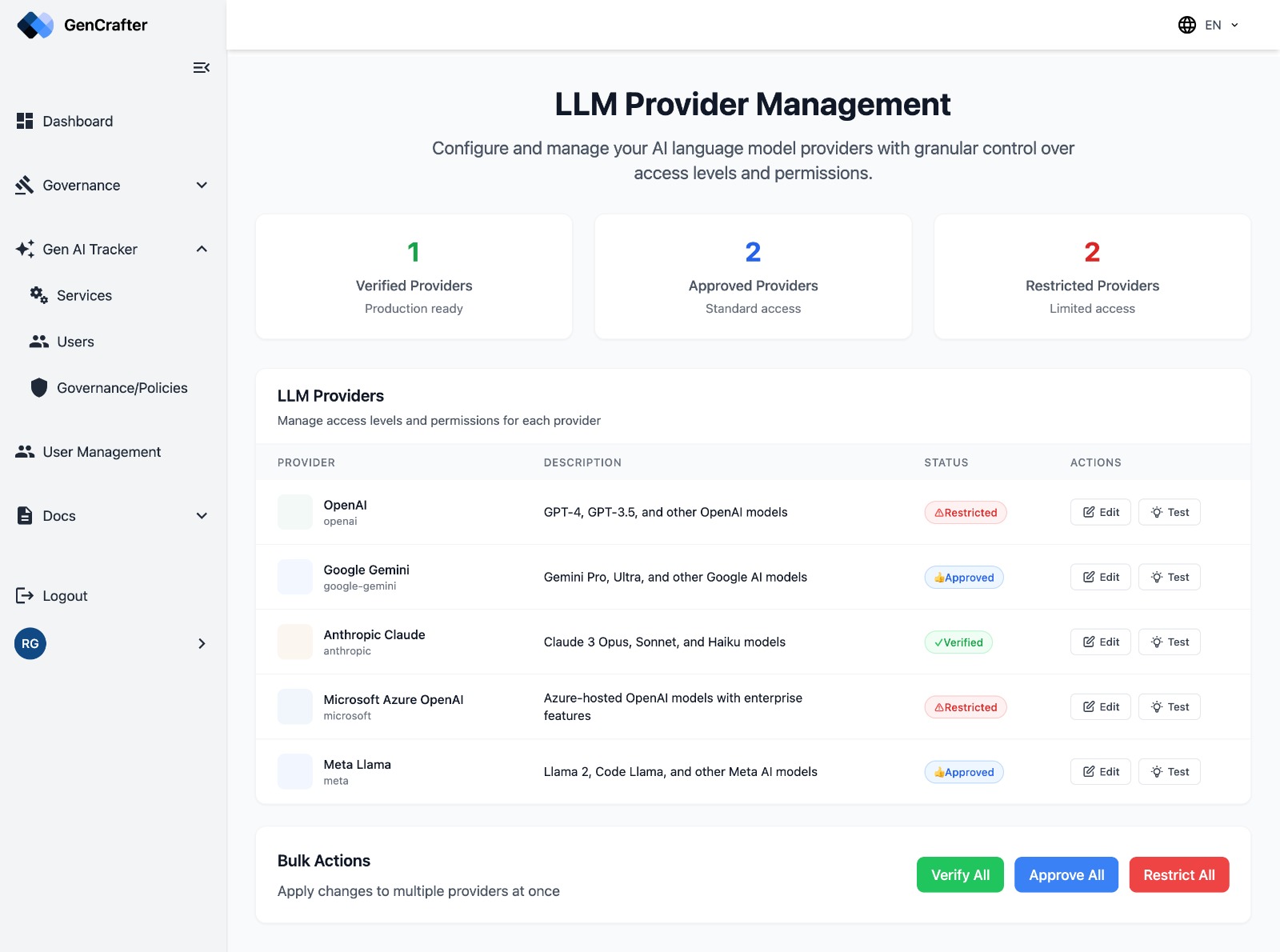This screenshot has height=952, width=1280.
Task: Click the STATUS column header
Action: coord(946,462)
